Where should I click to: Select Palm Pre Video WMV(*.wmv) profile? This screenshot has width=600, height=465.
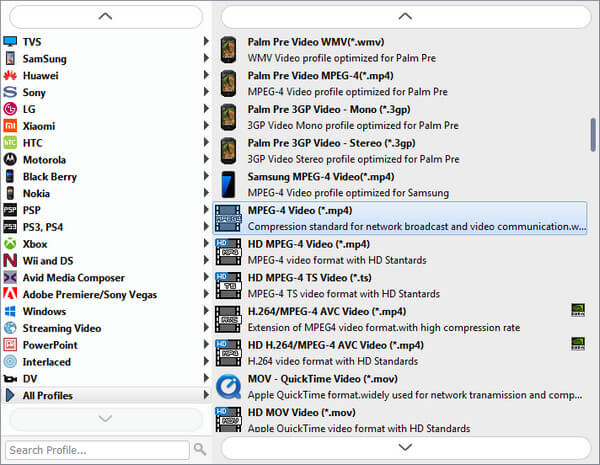(x=400, y=50)
